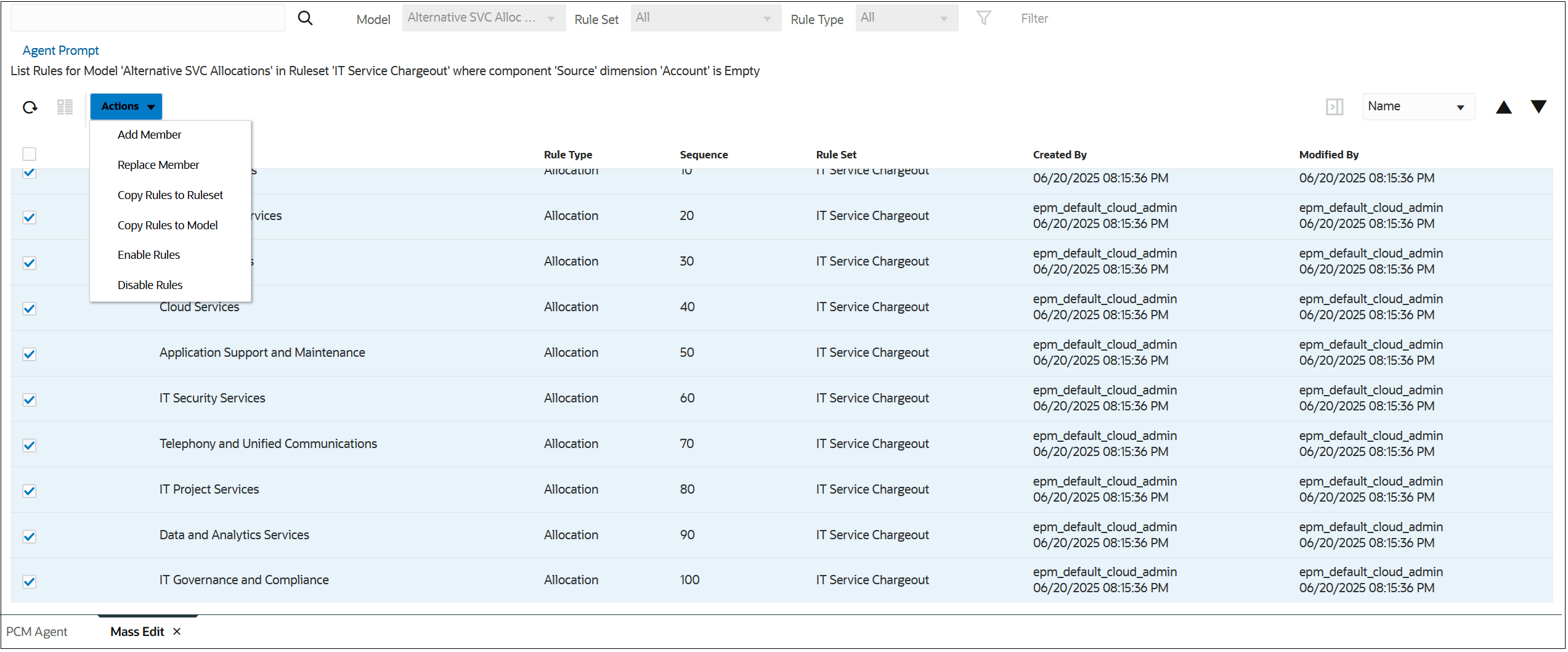Click the refresh icon above the rules table
This screenshot has width=1568, height=652.
pos(30,106)
